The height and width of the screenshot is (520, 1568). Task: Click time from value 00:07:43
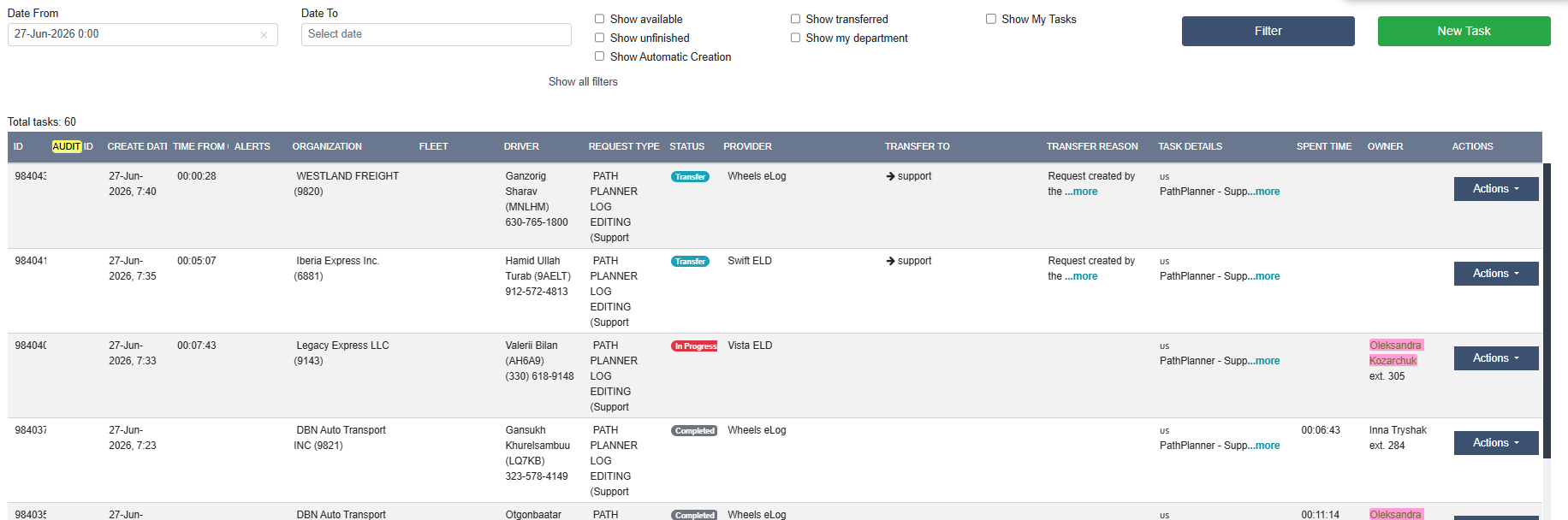pyautogui.click(x=197, y=346)
